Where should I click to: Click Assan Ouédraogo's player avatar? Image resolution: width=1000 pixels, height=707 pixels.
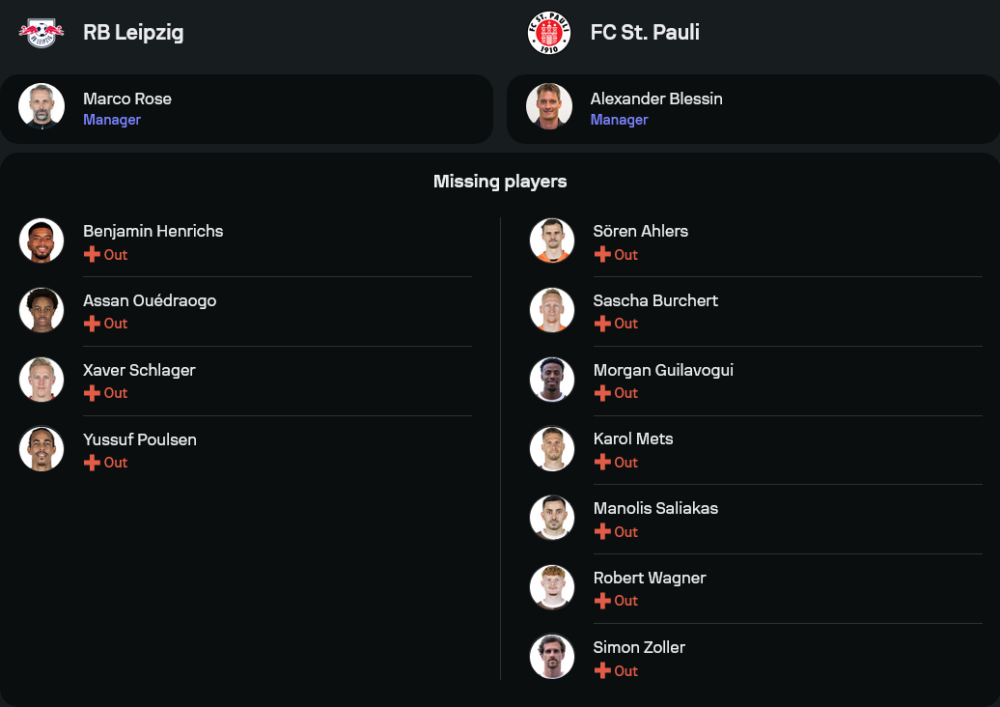[x=41, y=310]
